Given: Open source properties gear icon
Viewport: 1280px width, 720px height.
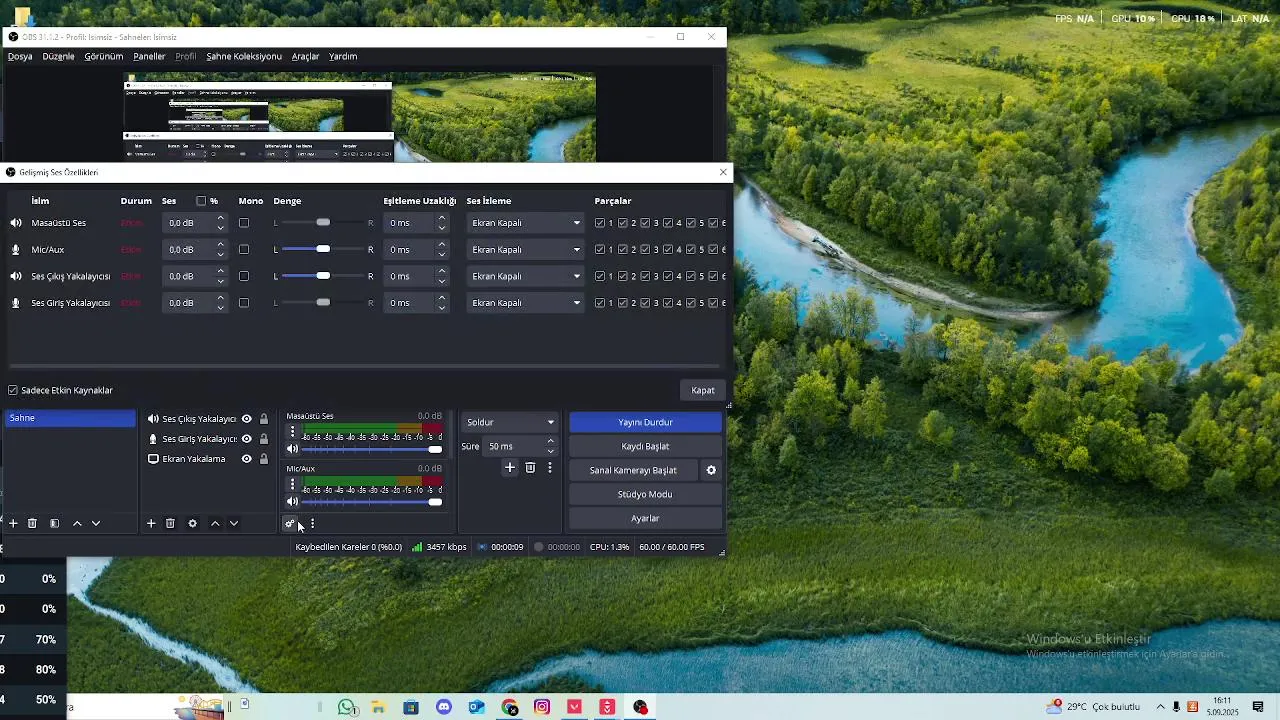Looking at the screenshot, I should (192, 523).
